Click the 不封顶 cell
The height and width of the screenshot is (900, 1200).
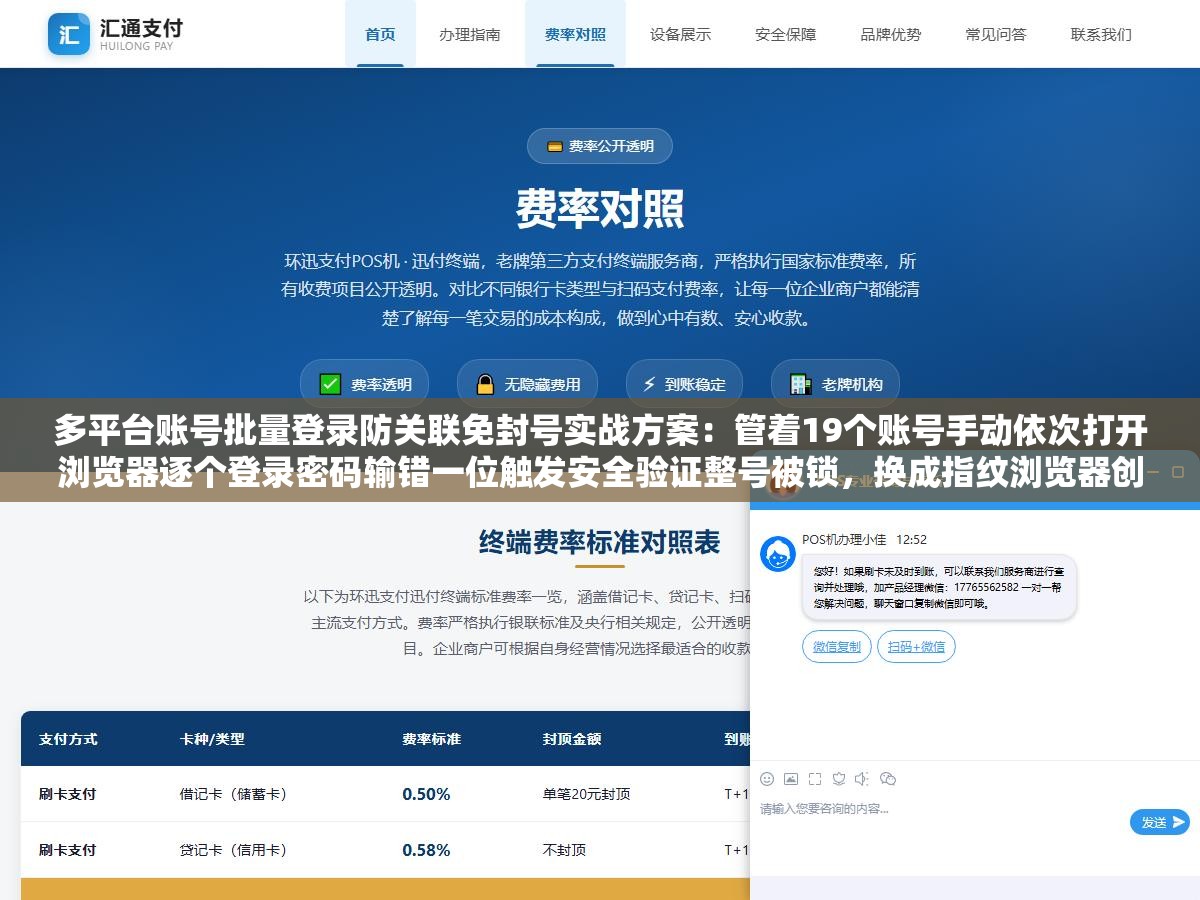(564, 850)
